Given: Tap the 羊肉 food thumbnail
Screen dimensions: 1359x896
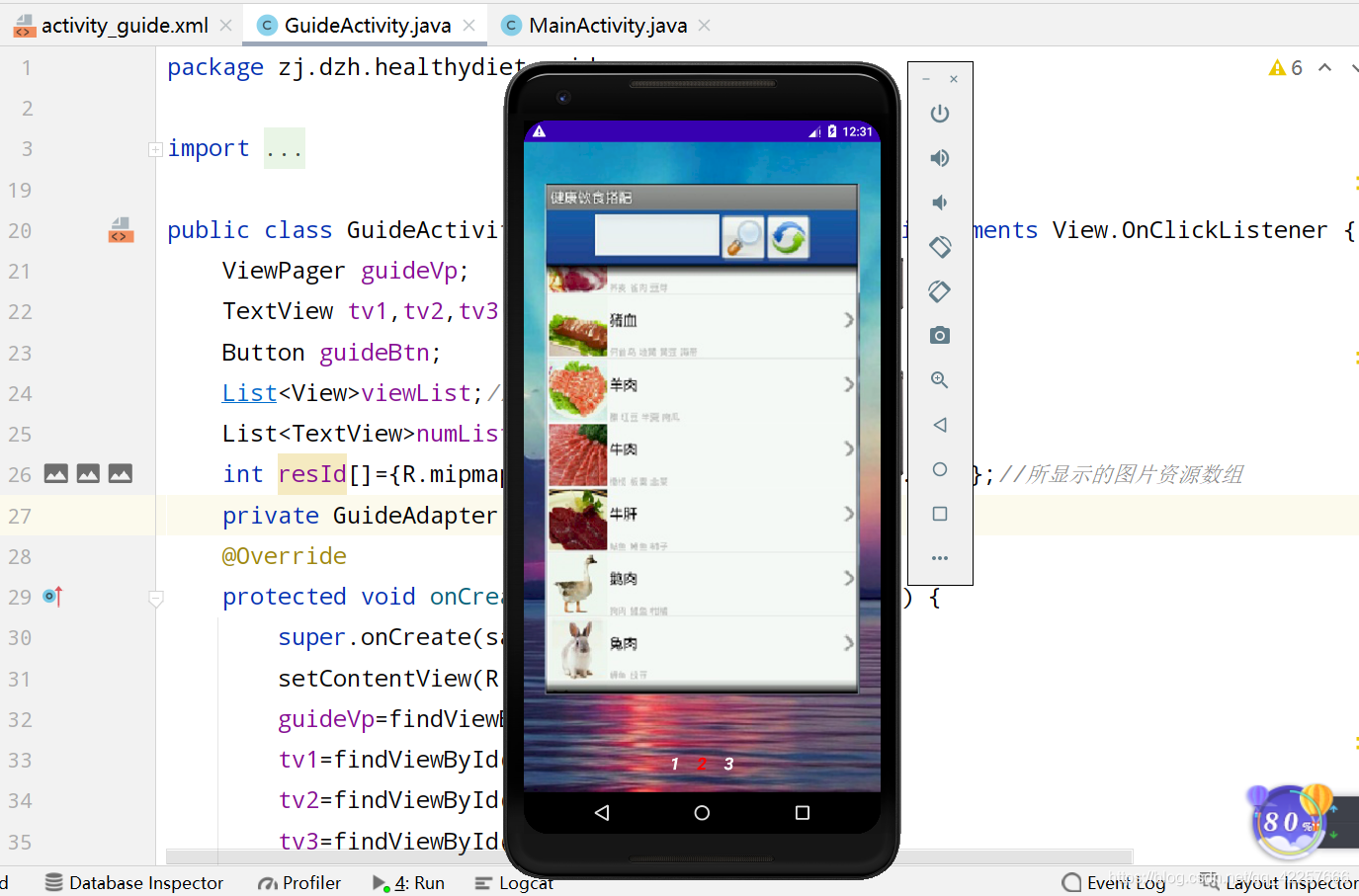Looking at the screenshot, I should coord(578,390).
